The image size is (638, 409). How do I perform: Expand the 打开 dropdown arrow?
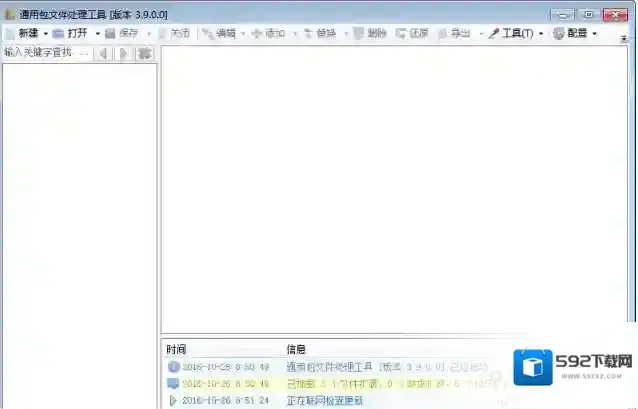point(97,33)
